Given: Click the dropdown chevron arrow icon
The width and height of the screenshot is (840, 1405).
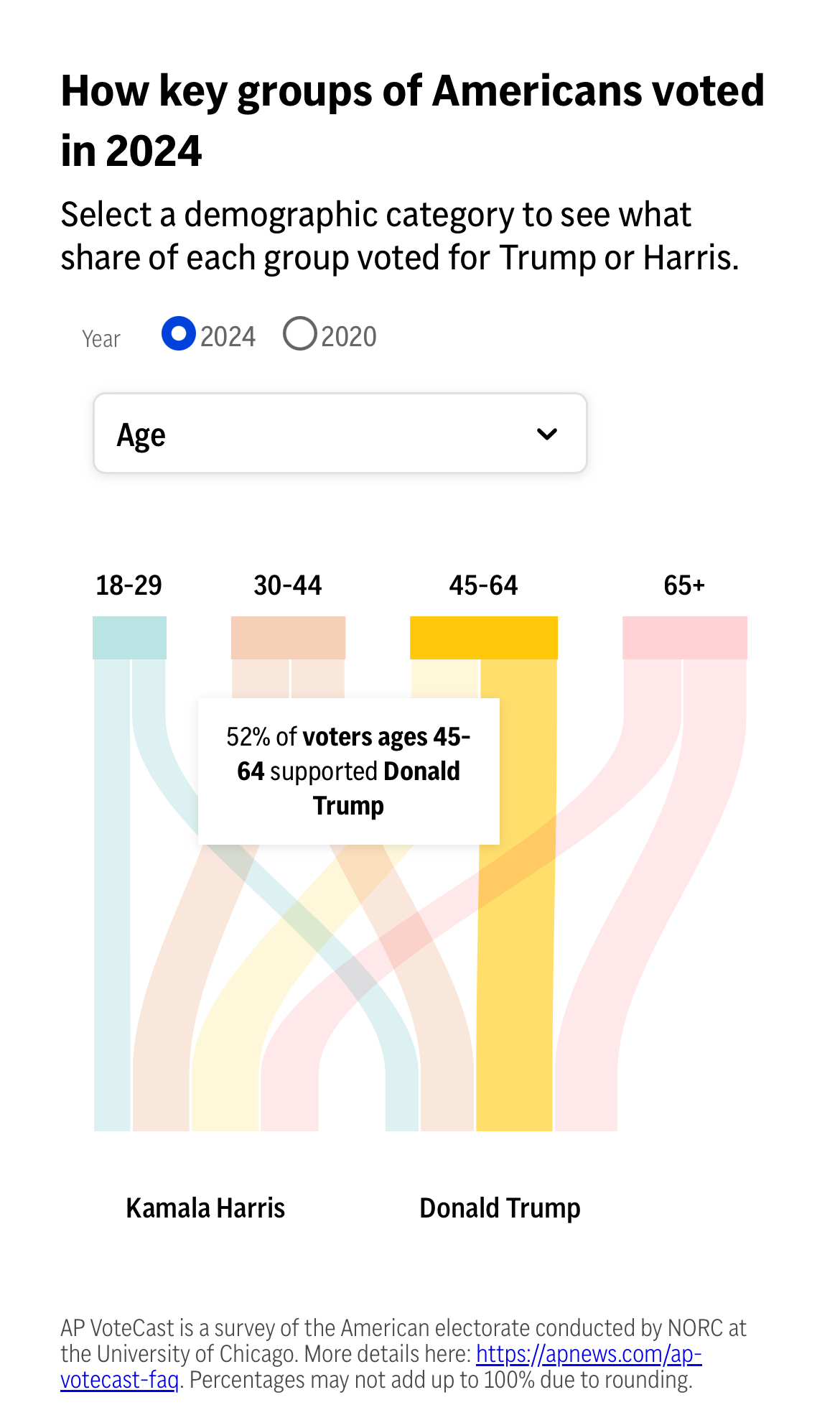Looking at the screenshot, I should (547, 434).
